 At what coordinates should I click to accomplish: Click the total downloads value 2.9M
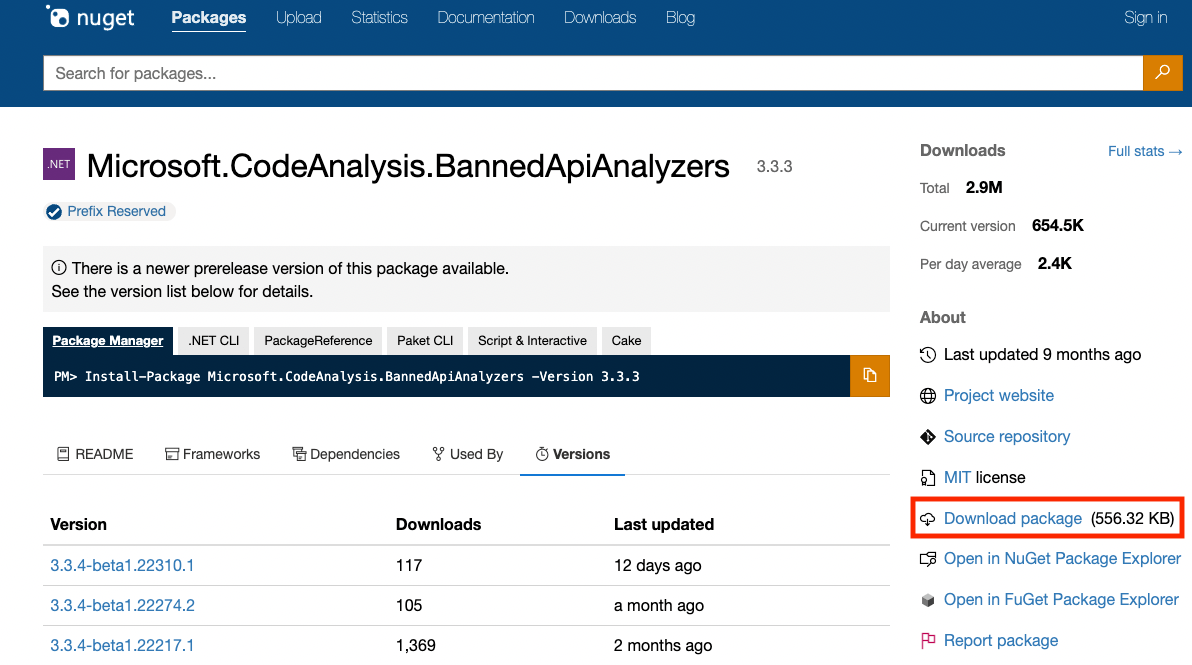(x=984, y=188)
